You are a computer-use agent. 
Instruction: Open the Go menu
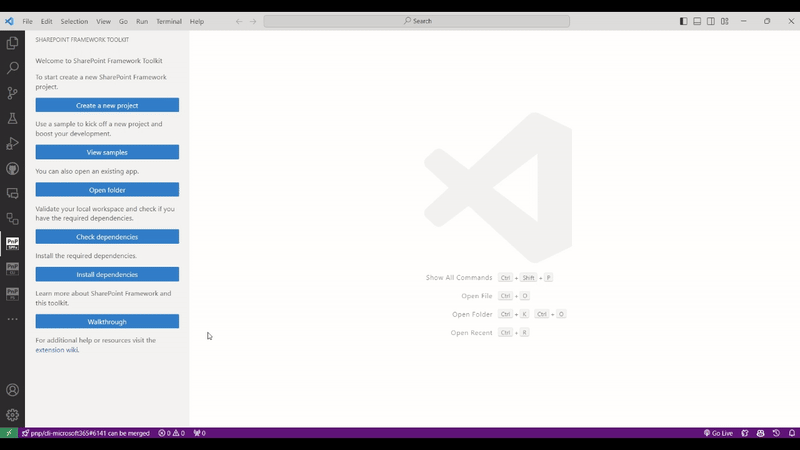point(123,21)
